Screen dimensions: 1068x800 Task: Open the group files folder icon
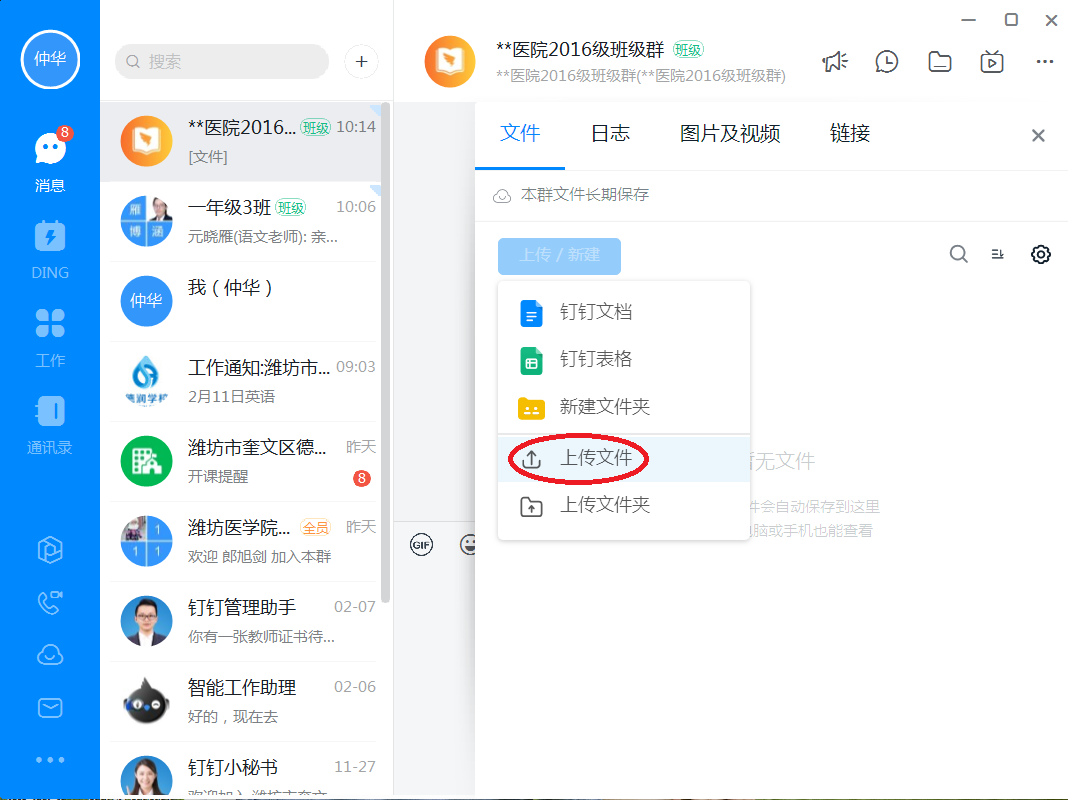[x=940, y=62]
